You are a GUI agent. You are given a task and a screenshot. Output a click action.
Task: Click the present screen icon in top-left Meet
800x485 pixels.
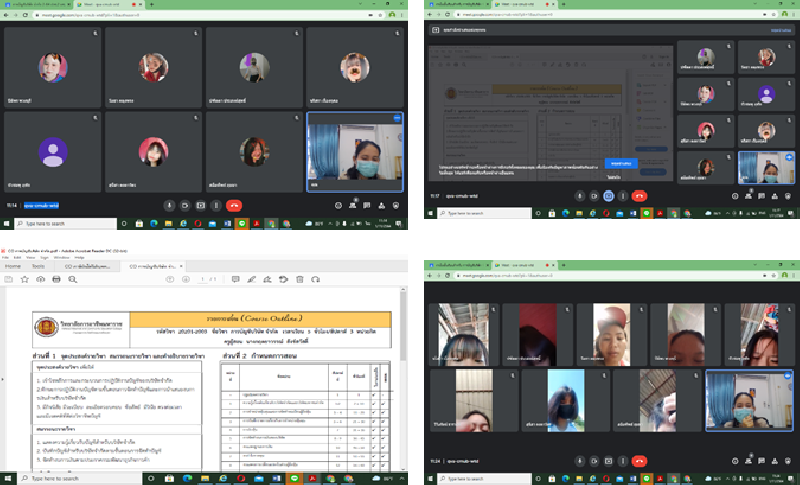pyautogui.click(x=201, y=204)
